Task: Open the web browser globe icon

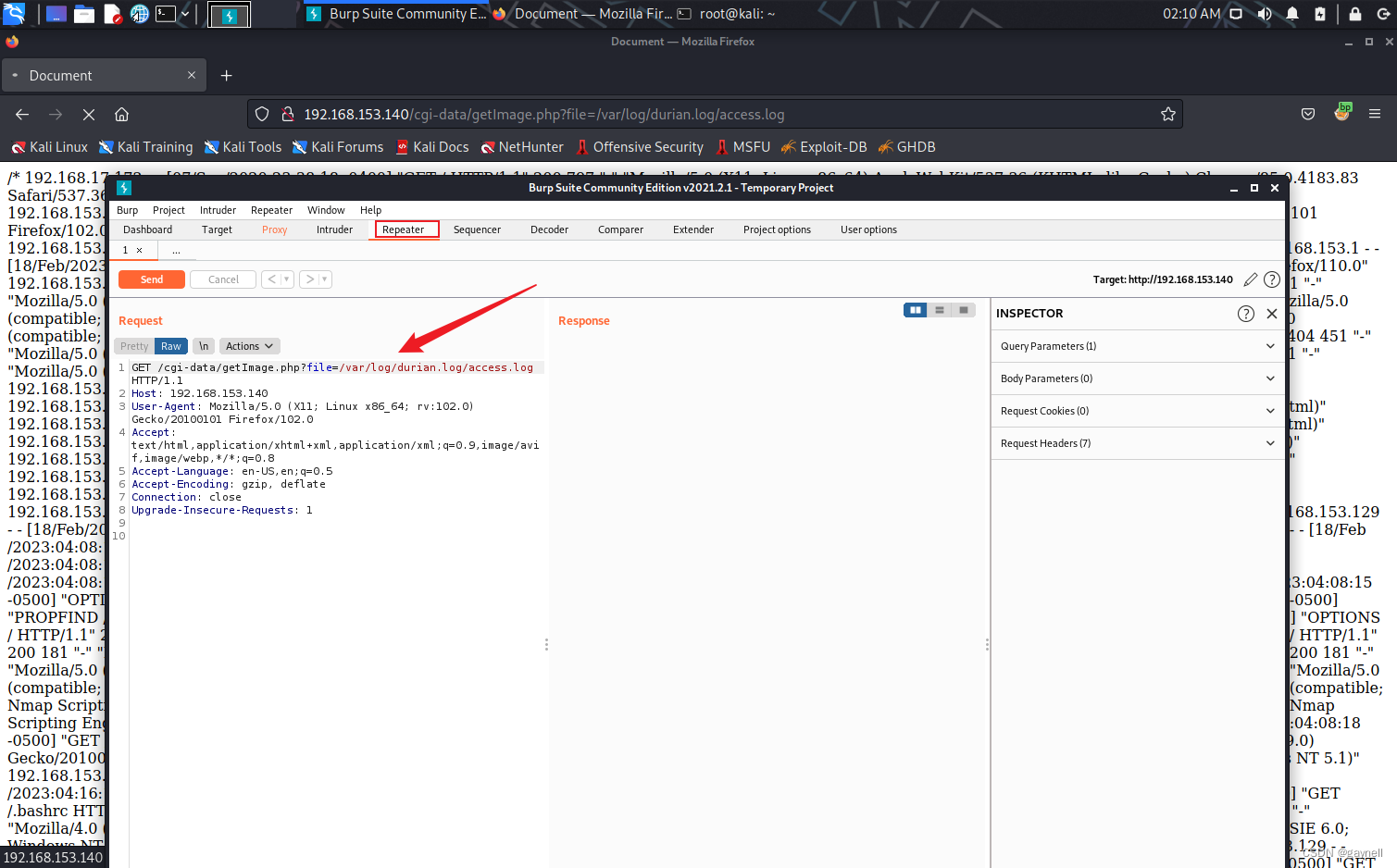Action: [x=140, y=14]
